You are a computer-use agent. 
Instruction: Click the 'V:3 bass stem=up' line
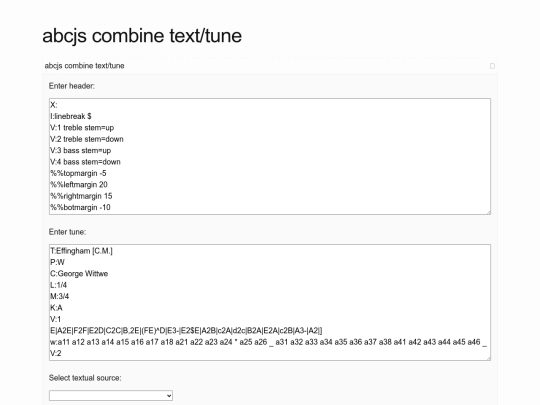pos(81,150)
